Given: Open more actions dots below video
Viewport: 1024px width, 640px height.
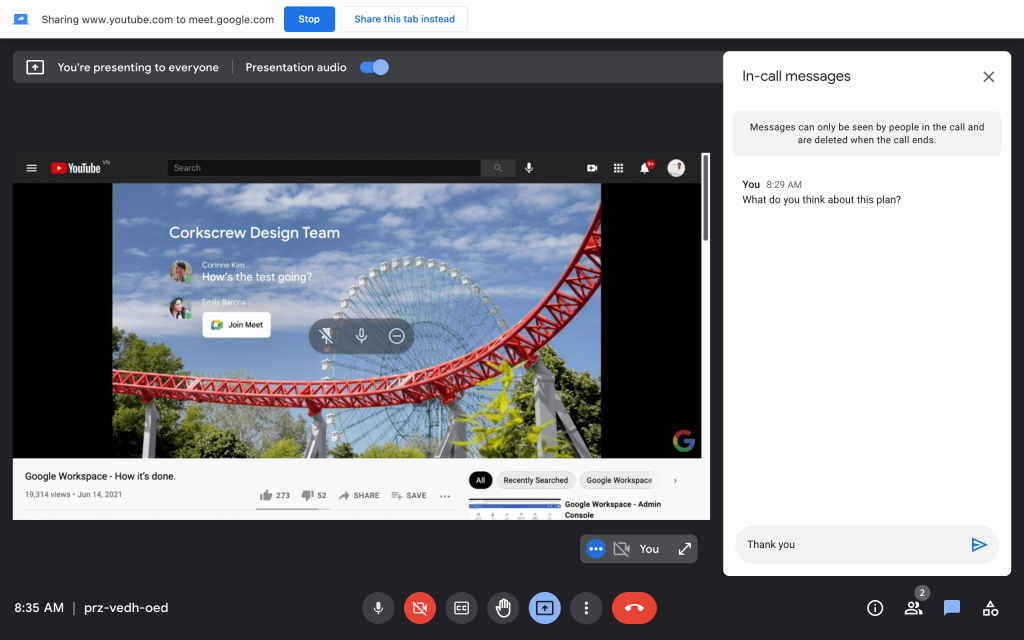Looking at the screenshot, I should 445,496.
